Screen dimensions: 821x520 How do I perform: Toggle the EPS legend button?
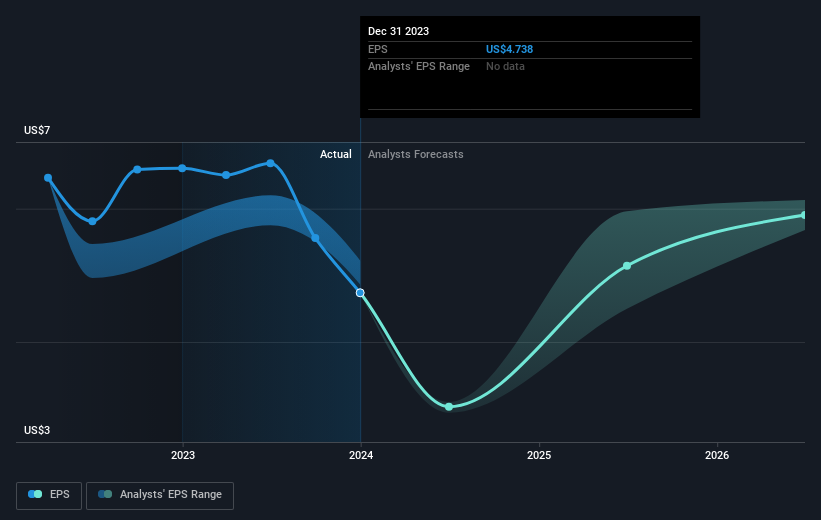point(49,495)
